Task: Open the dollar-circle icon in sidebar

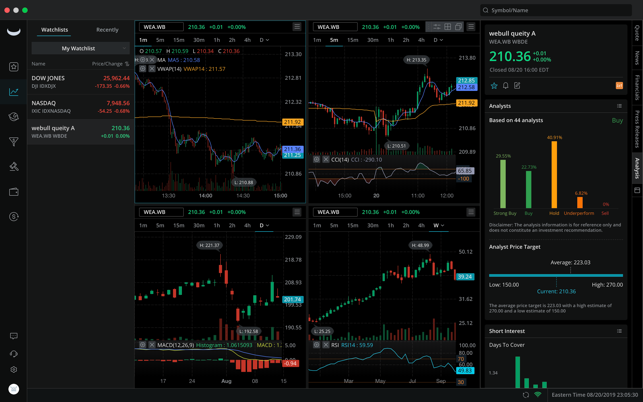Action: tap(14, 217)
